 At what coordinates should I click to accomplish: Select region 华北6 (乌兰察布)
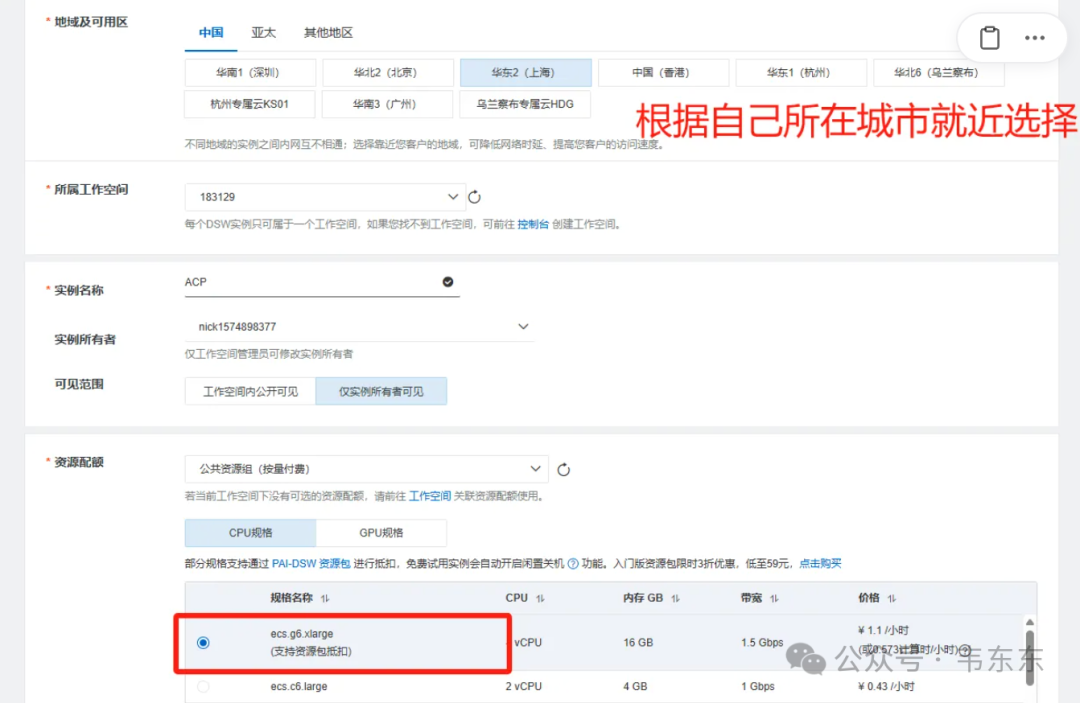click(939, 72)
